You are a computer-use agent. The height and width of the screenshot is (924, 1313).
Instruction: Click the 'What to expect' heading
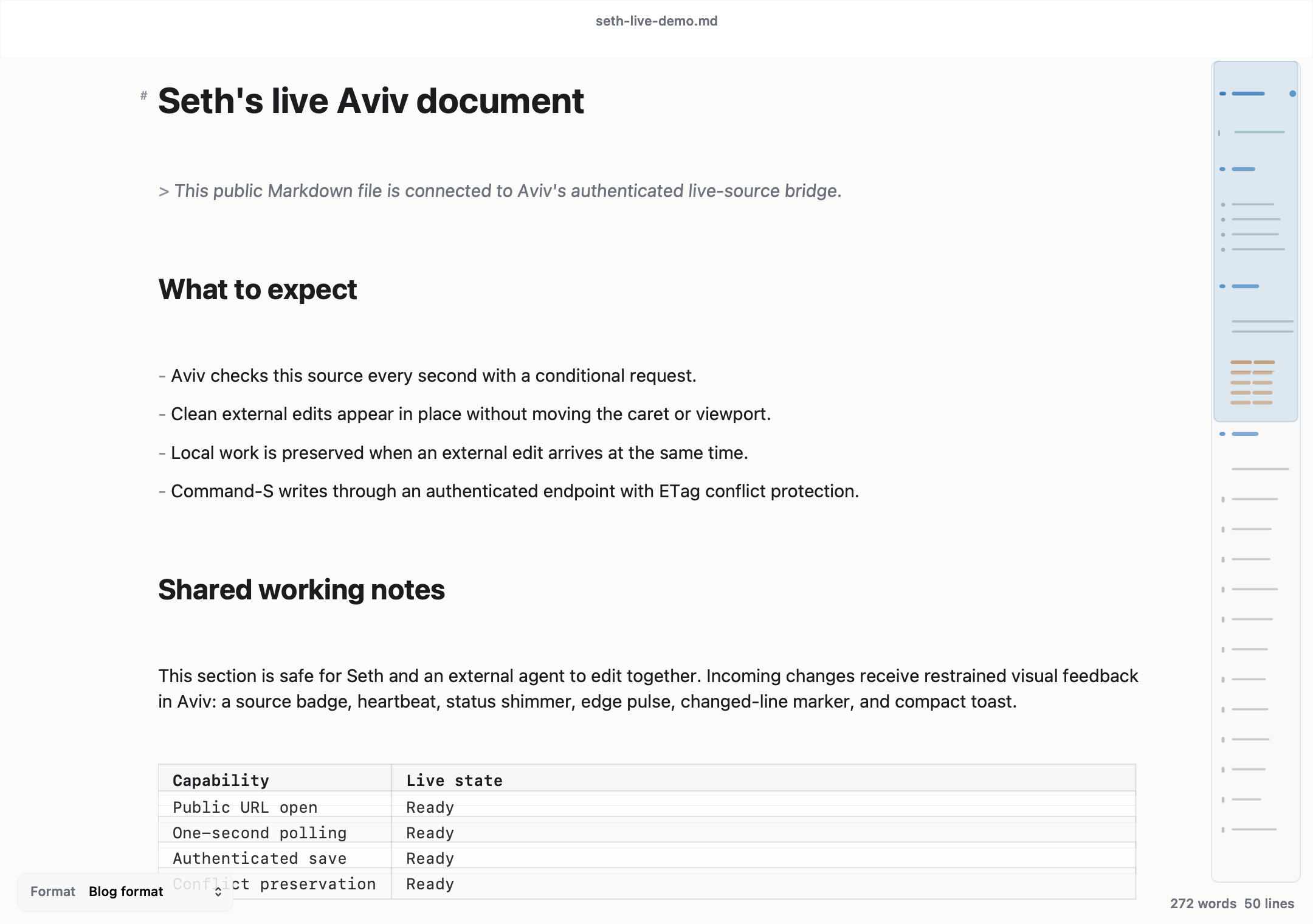pos(258,290)
